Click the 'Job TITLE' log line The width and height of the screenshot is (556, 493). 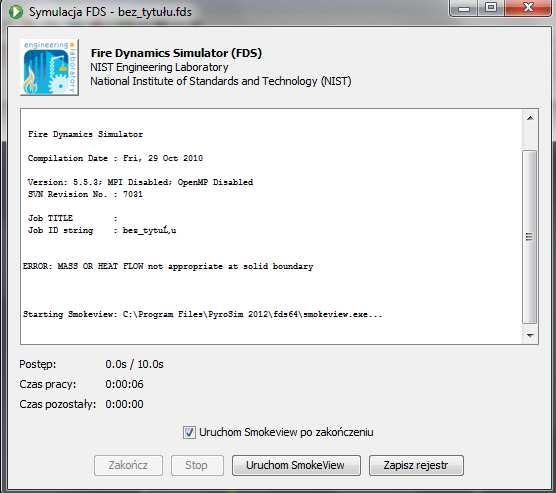click(x=73, y=218)
